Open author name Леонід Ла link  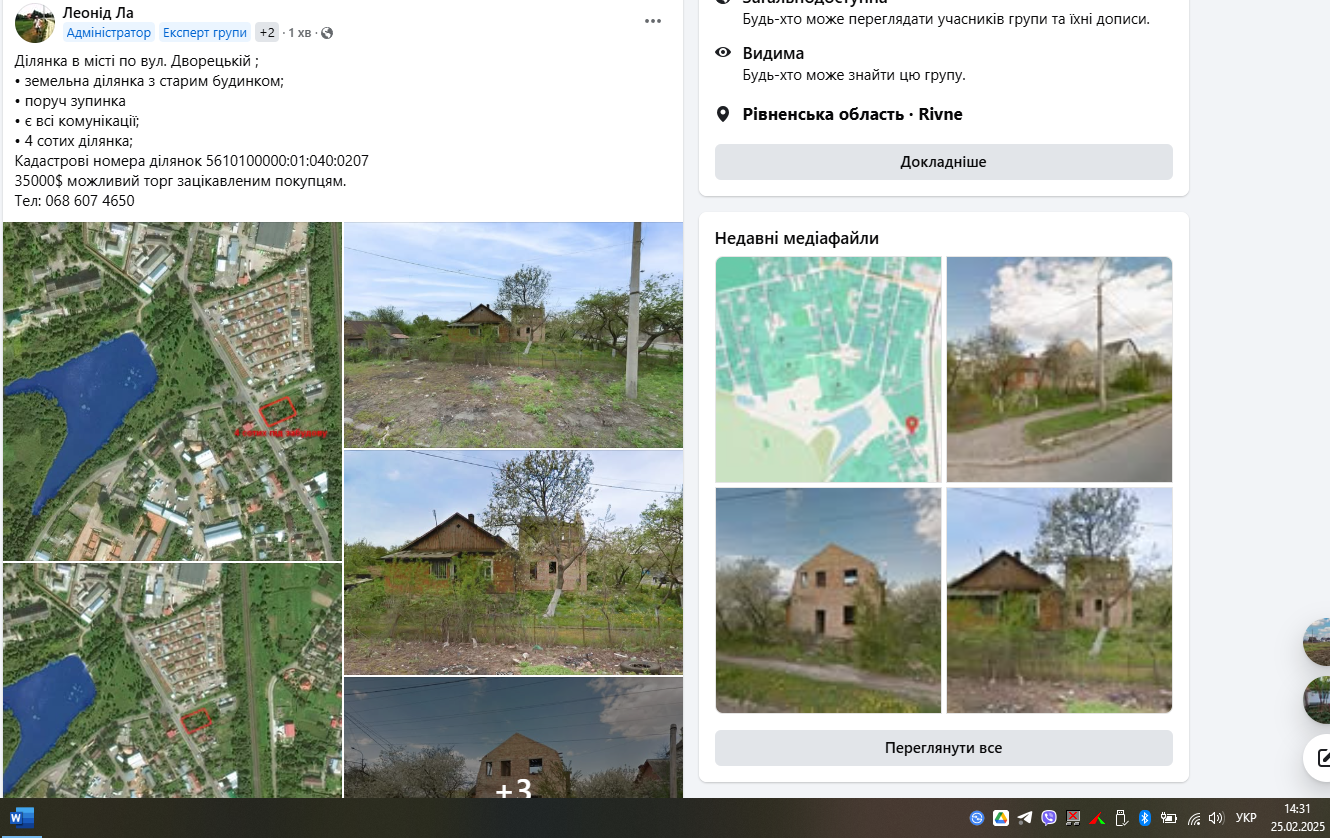[98, 12]
